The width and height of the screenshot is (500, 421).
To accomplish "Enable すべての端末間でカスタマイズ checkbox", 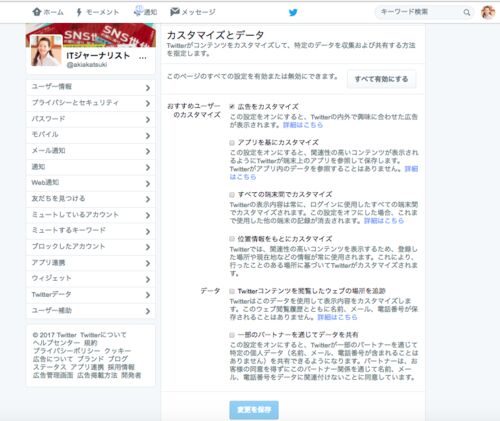I will pos(232,195).
